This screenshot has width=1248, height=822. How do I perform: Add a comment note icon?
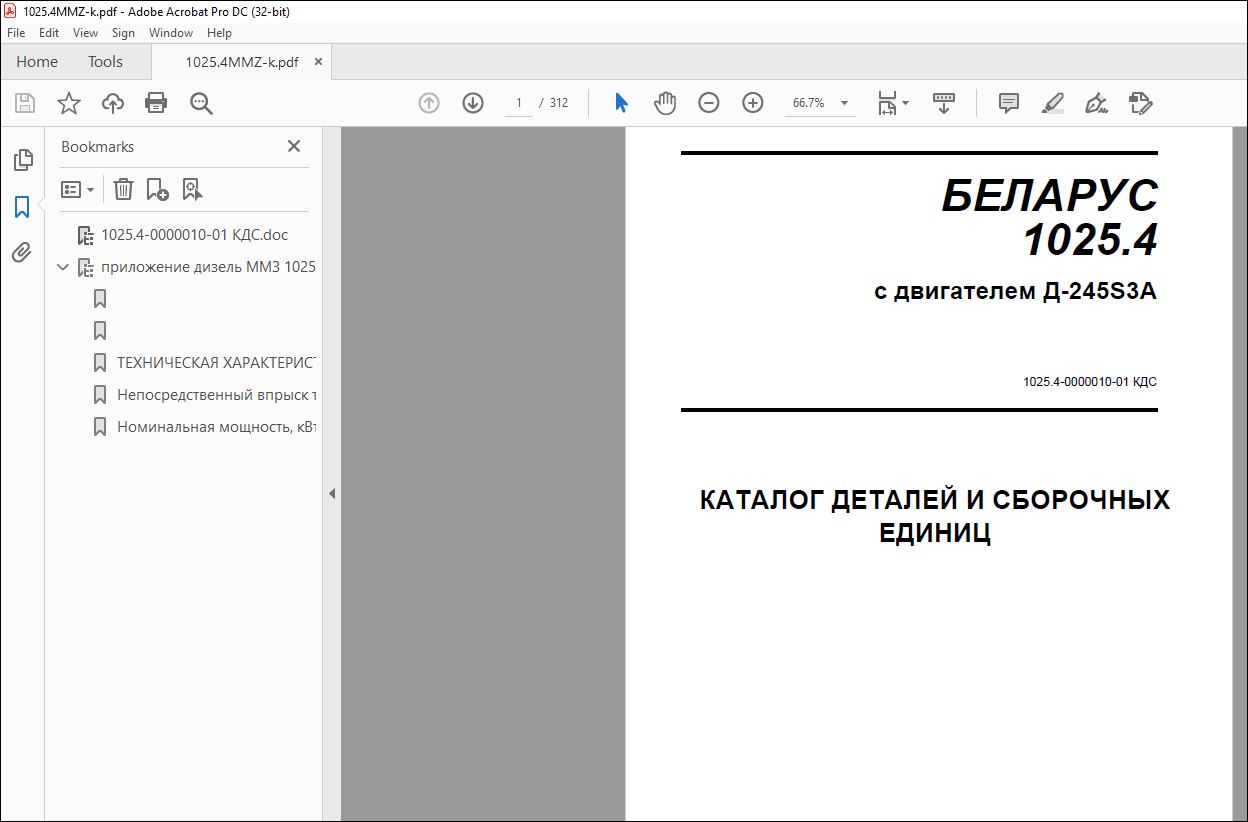[1009, 103]
